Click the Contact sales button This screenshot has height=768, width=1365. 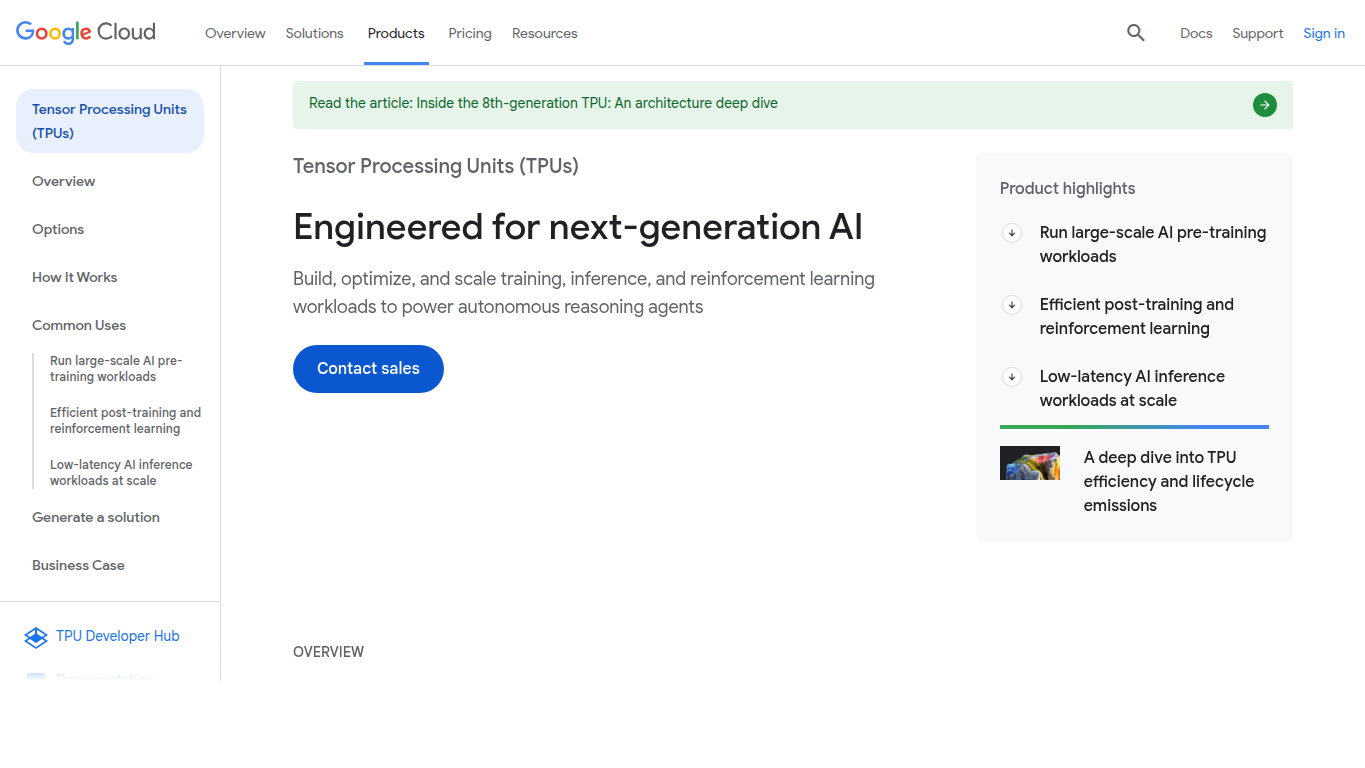[368, 369]
